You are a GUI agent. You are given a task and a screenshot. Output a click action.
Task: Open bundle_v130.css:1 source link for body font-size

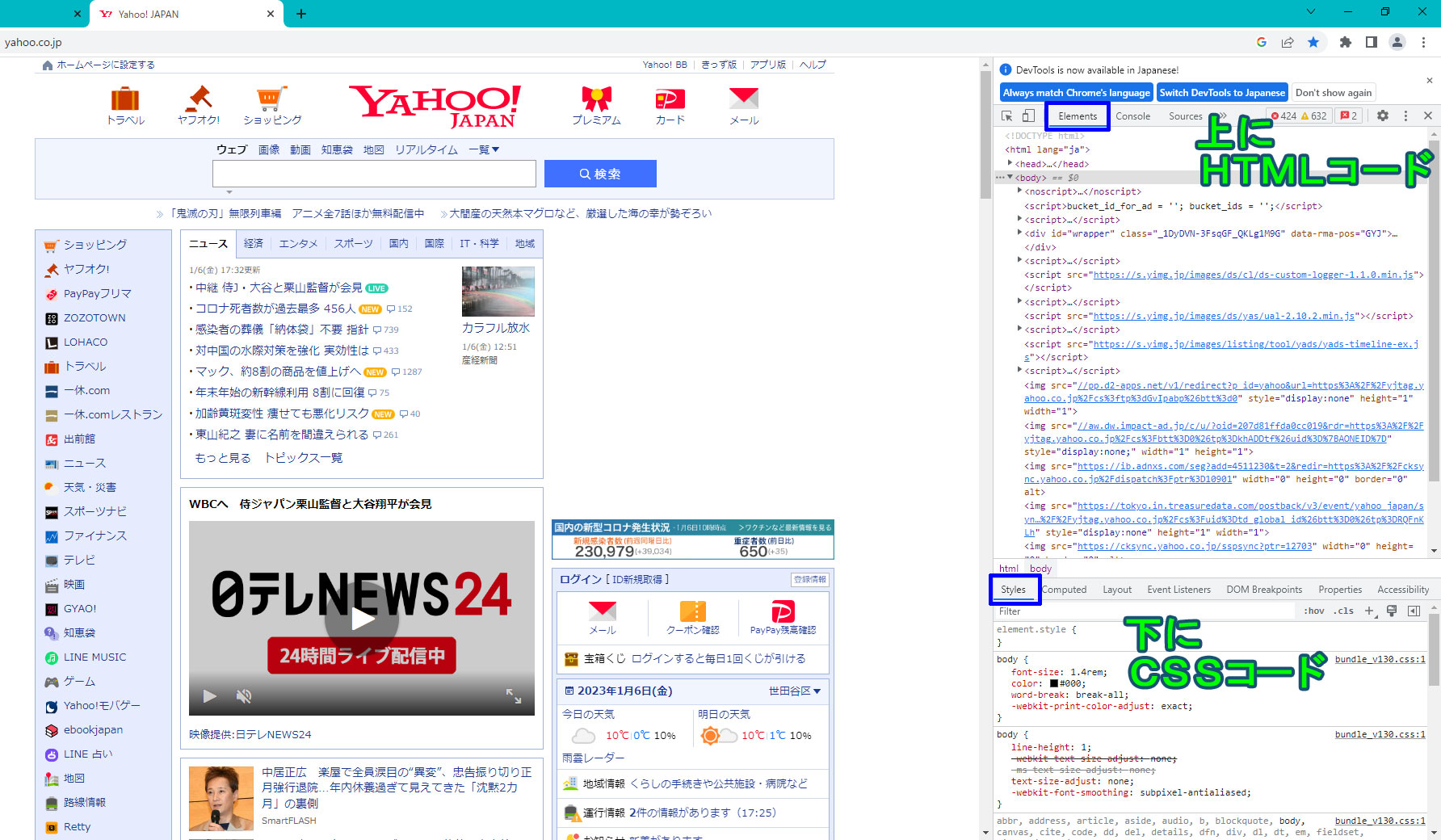pos(1380,660)
